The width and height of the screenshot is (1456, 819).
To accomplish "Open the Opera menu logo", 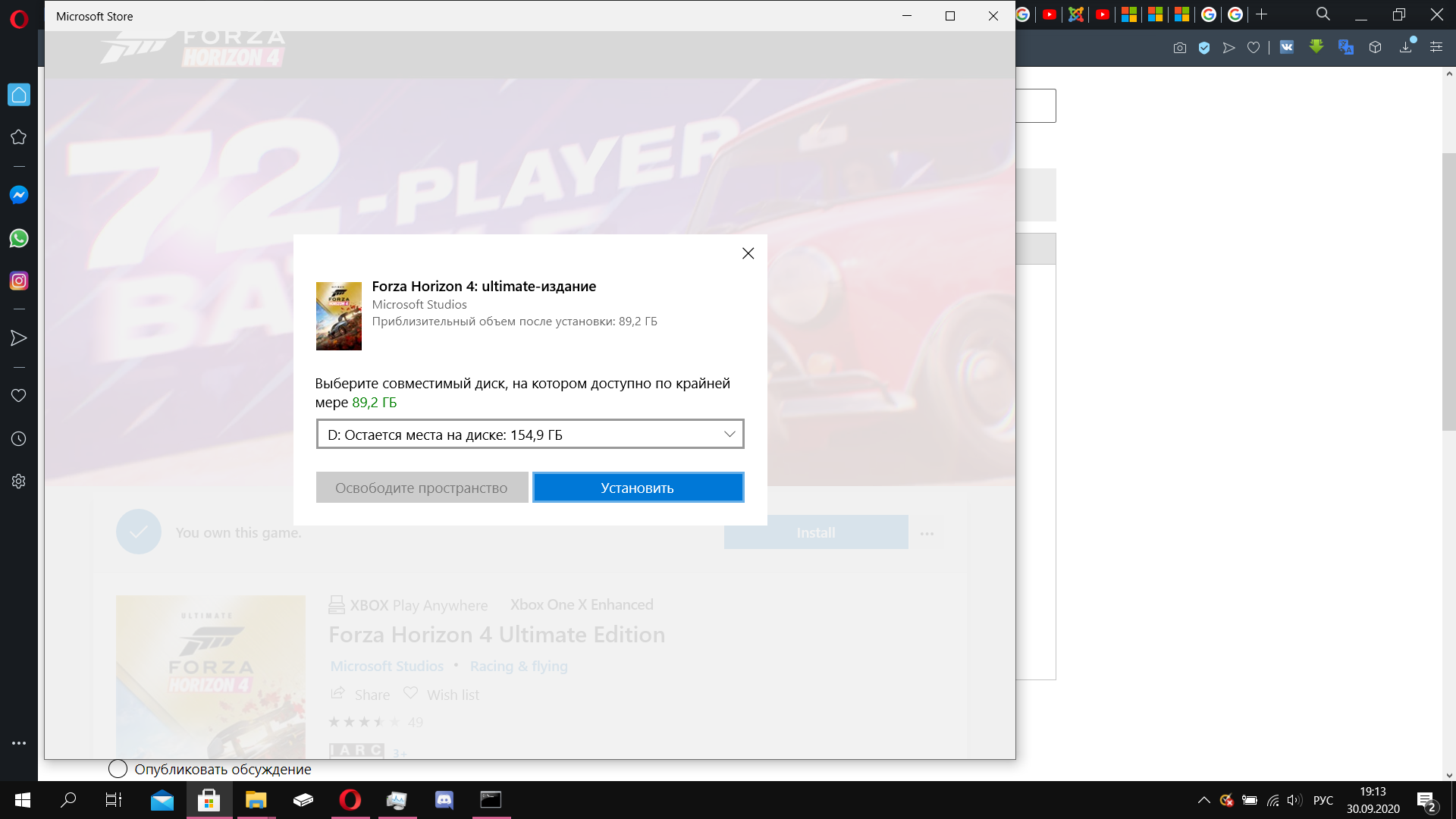I will [19, 18].
